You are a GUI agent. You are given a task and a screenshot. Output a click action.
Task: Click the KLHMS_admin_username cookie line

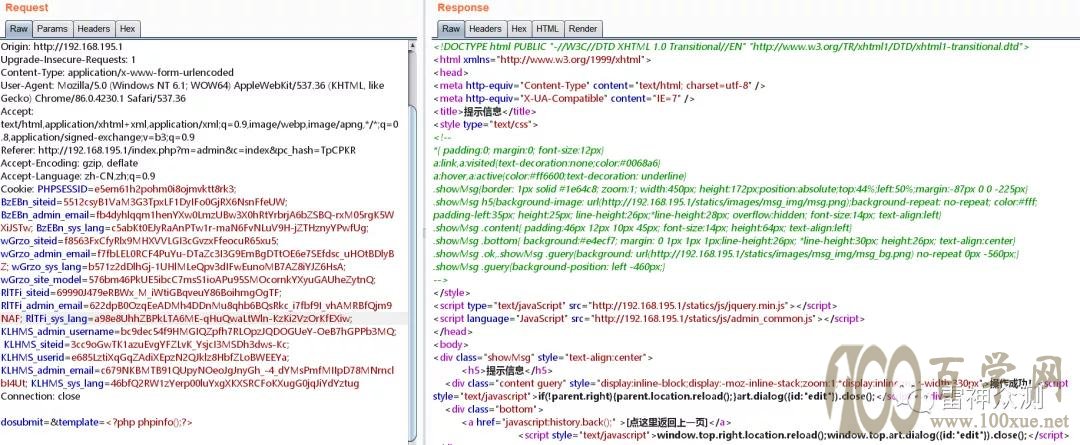click(x=198, y=331)
